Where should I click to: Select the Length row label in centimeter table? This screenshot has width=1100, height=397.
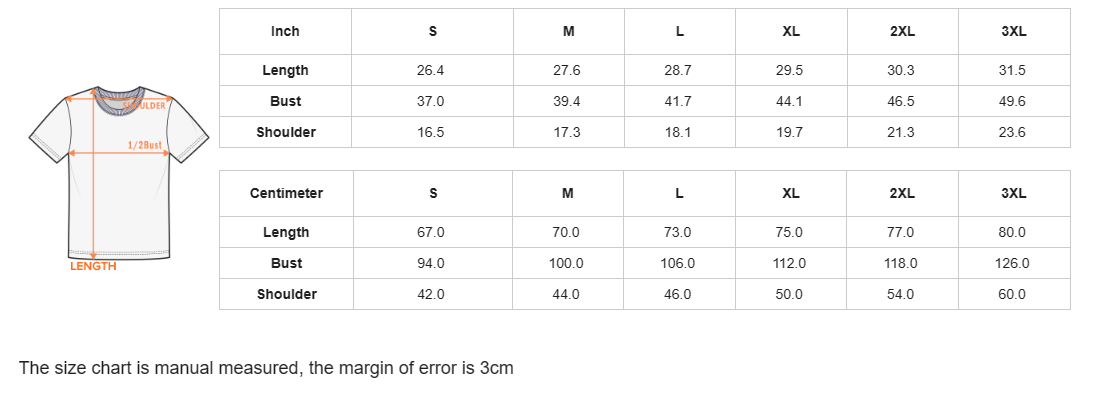(286, 232)
